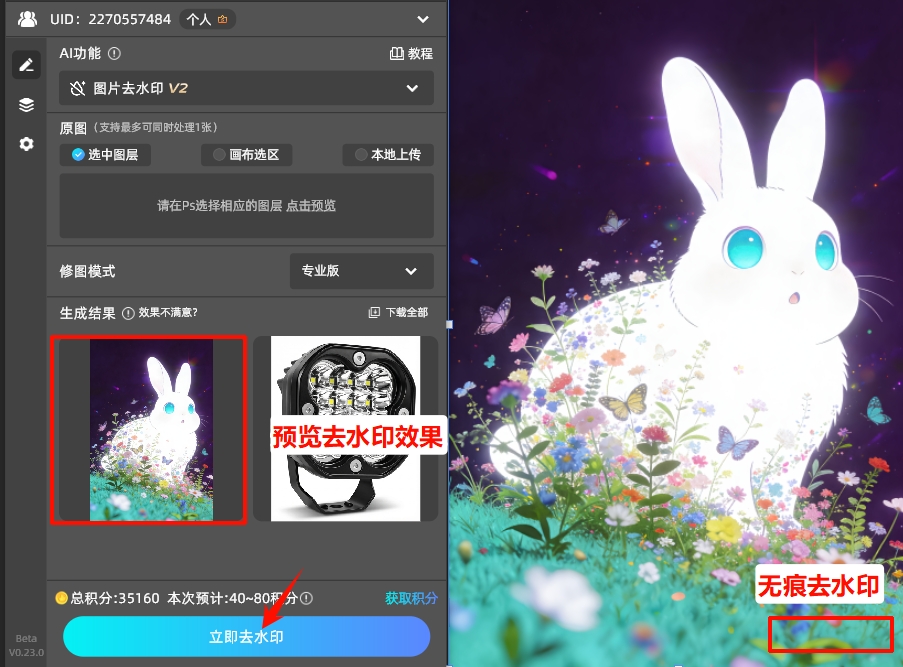
Task: Expand the UID account dropdown
Action: click(x=425, y=18)
